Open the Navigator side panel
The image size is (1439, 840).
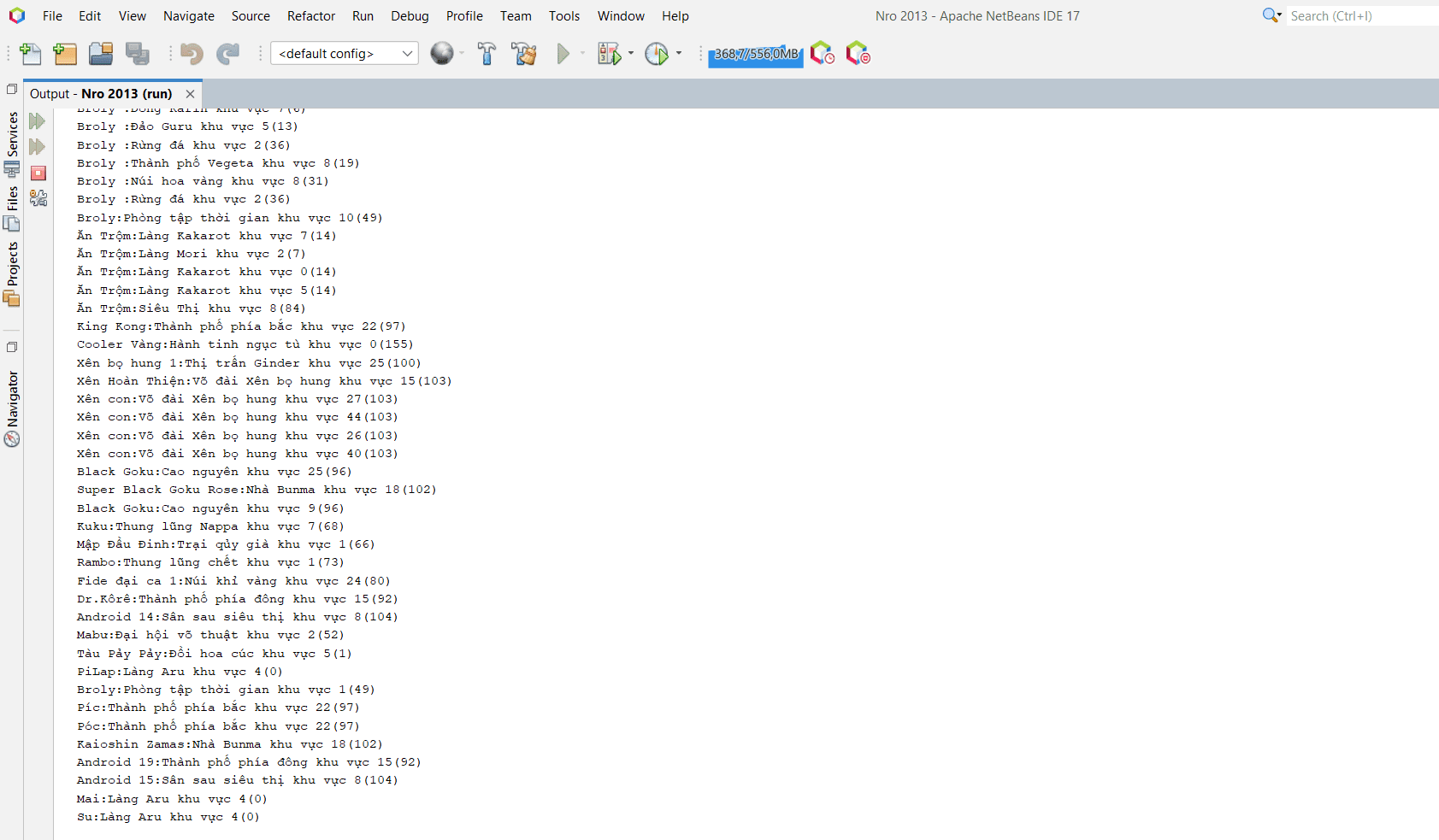click(12, 408)
